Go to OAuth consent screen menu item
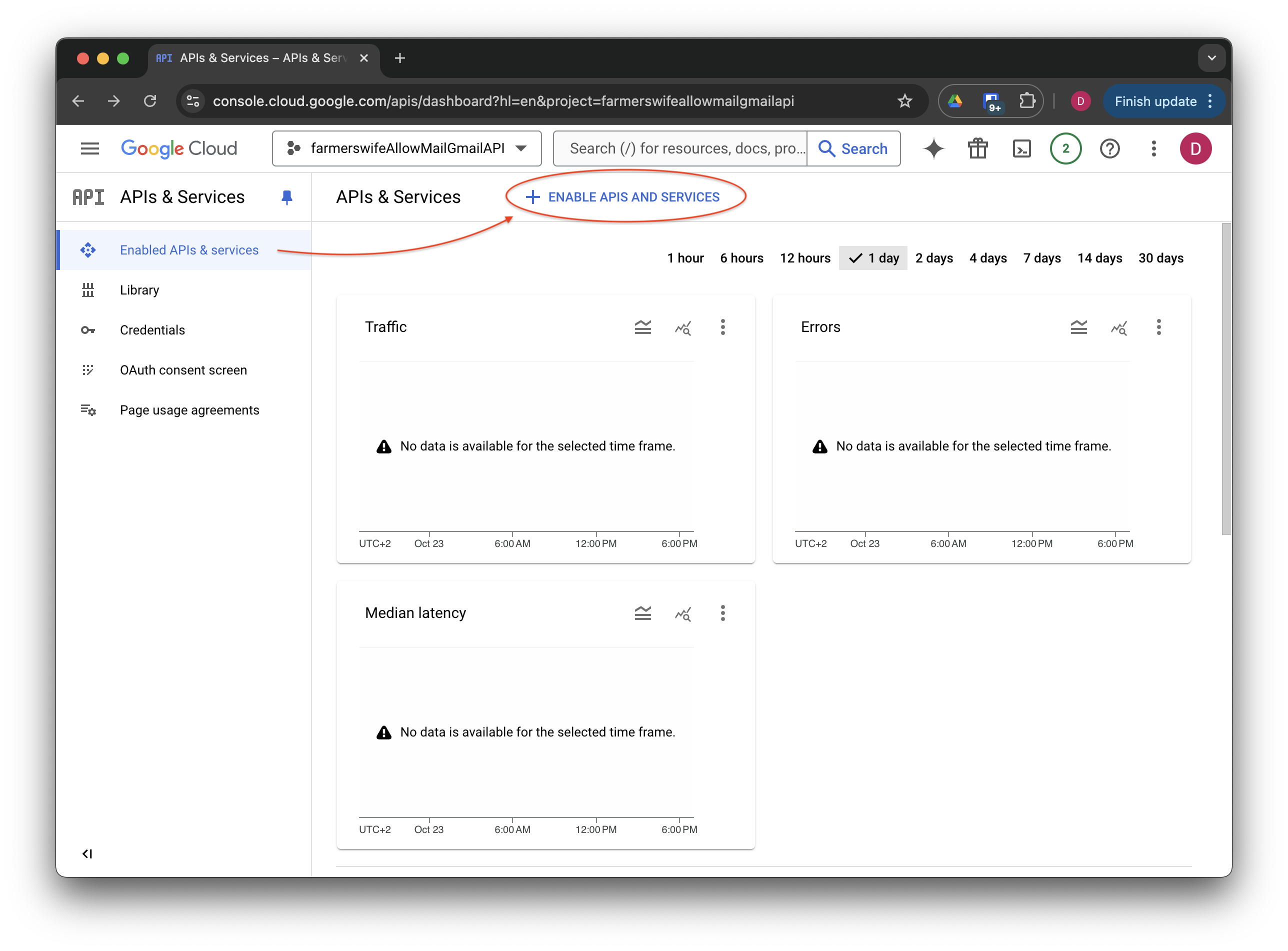 coord(183,370)
